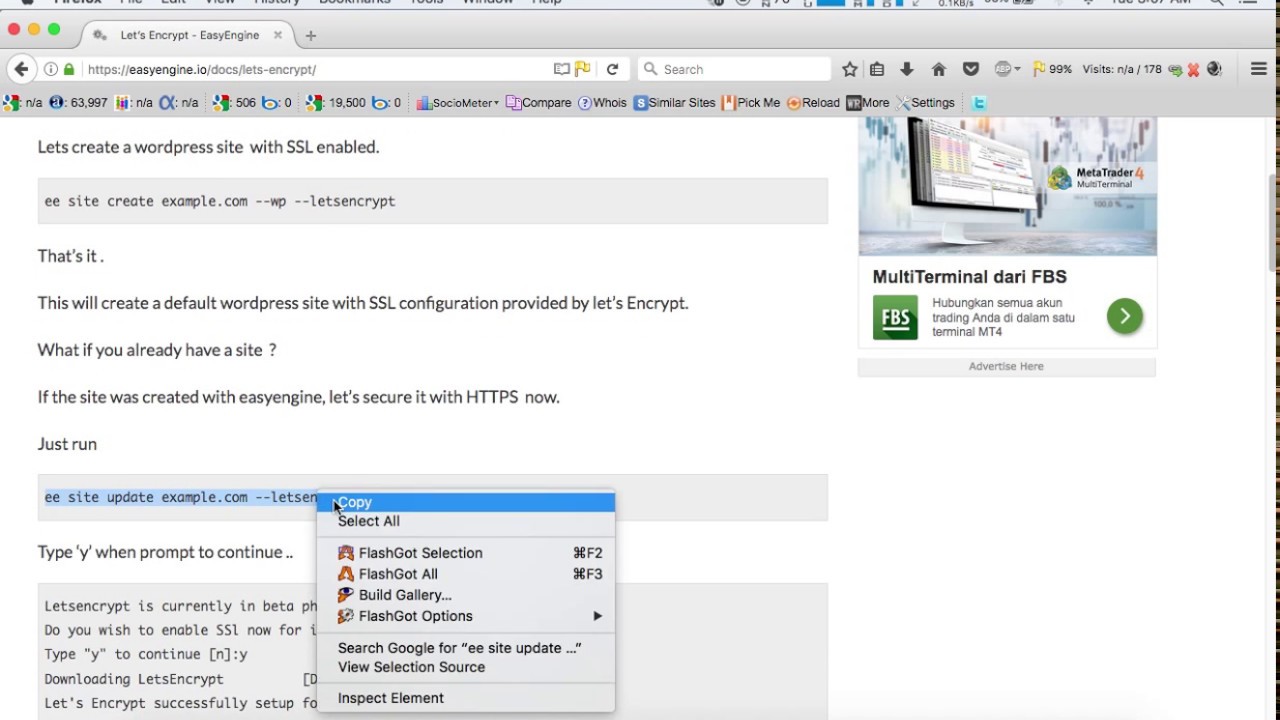This screenshot has width=1280, height=720.
Task: Click the page vertical scrollbar
Action: [1273, 222]
